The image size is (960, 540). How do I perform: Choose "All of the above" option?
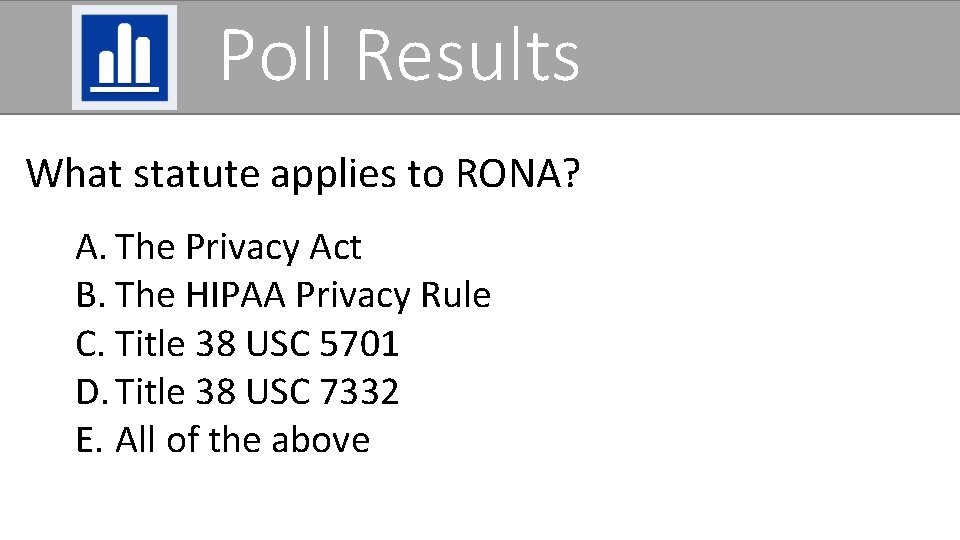coord(243,440)
